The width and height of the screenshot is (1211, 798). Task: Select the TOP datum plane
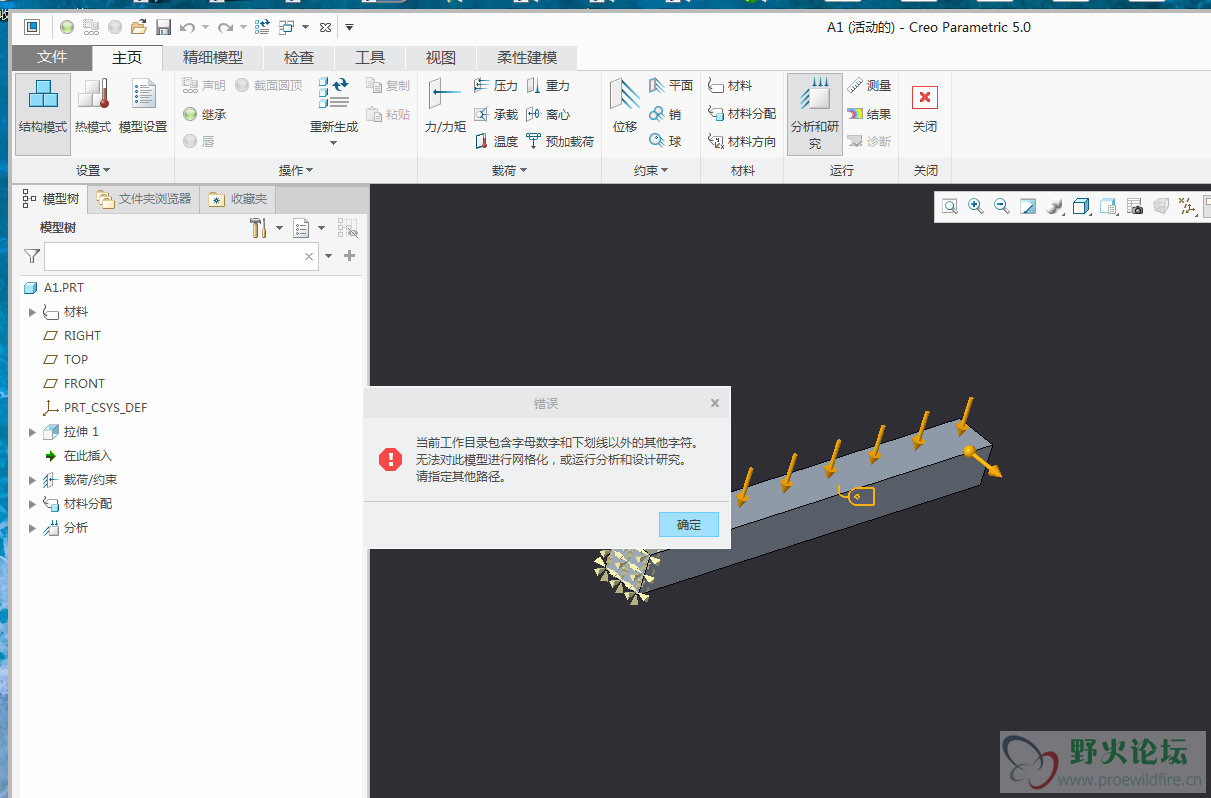click(76, 360)
